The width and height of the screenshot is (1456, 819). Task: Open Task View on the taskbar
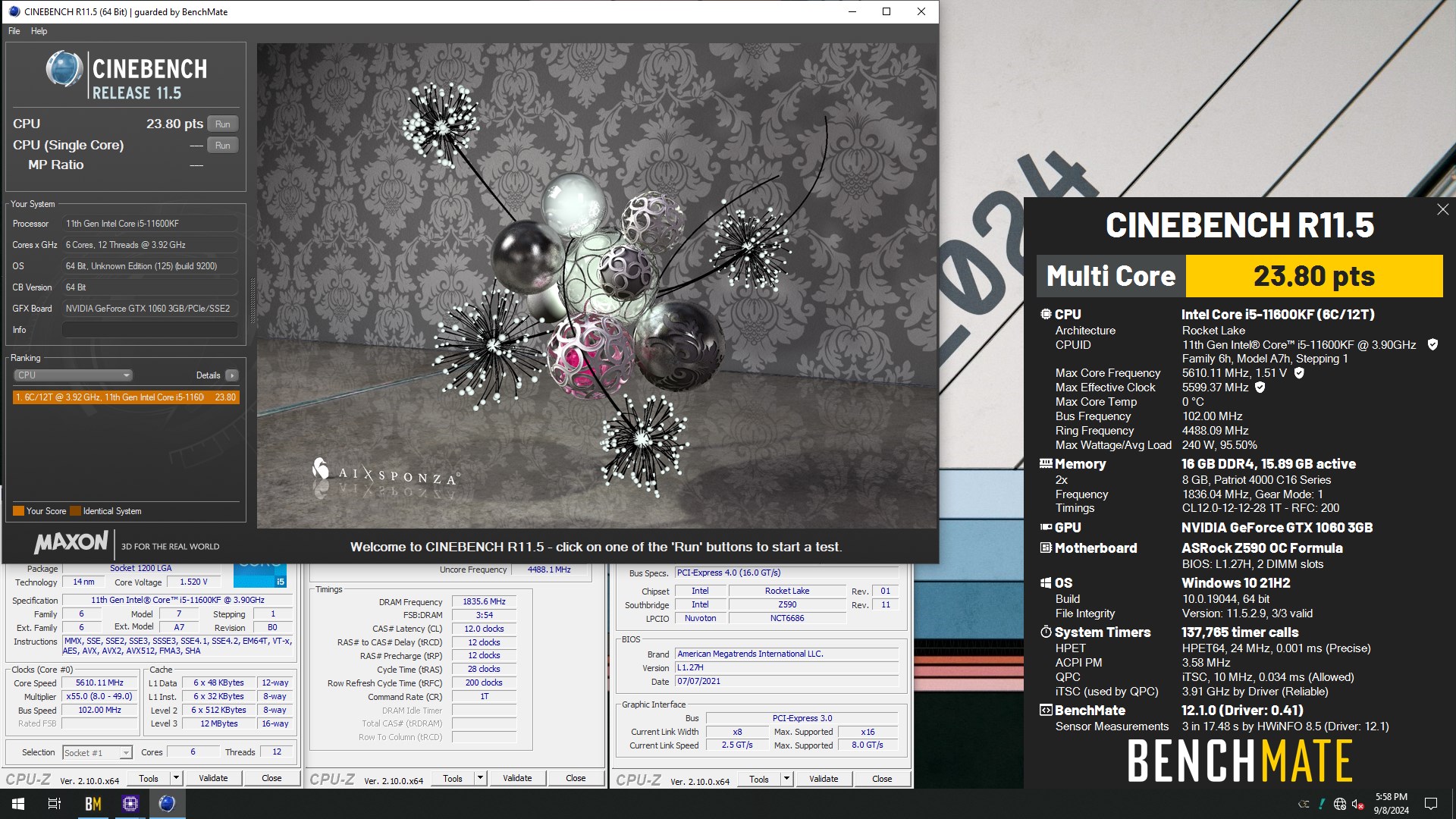point(55,804)
